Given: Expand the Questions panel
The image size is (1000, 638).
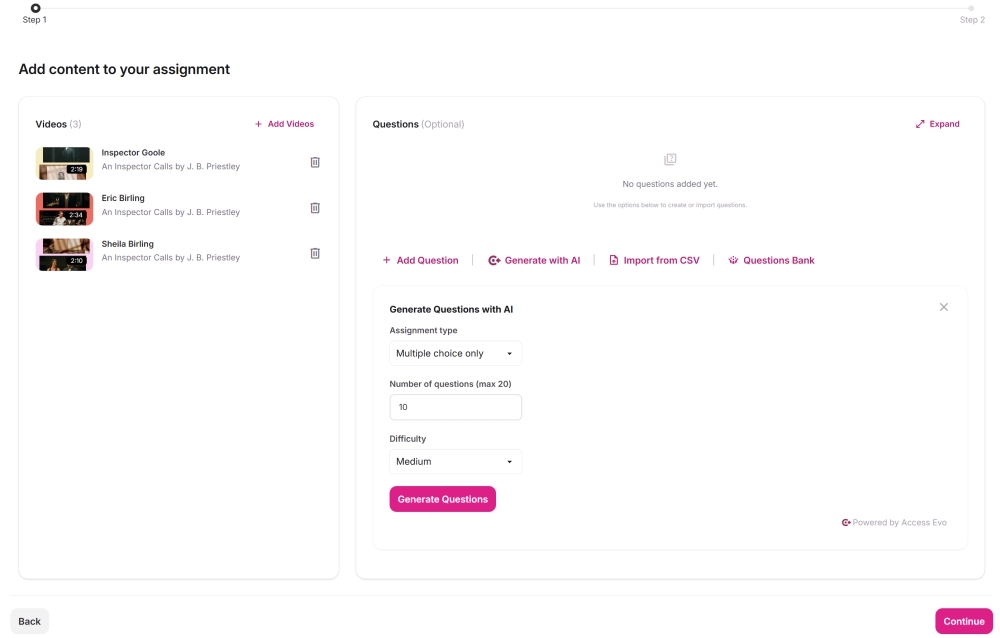Looking at the screenshot, I should (938, 124).
